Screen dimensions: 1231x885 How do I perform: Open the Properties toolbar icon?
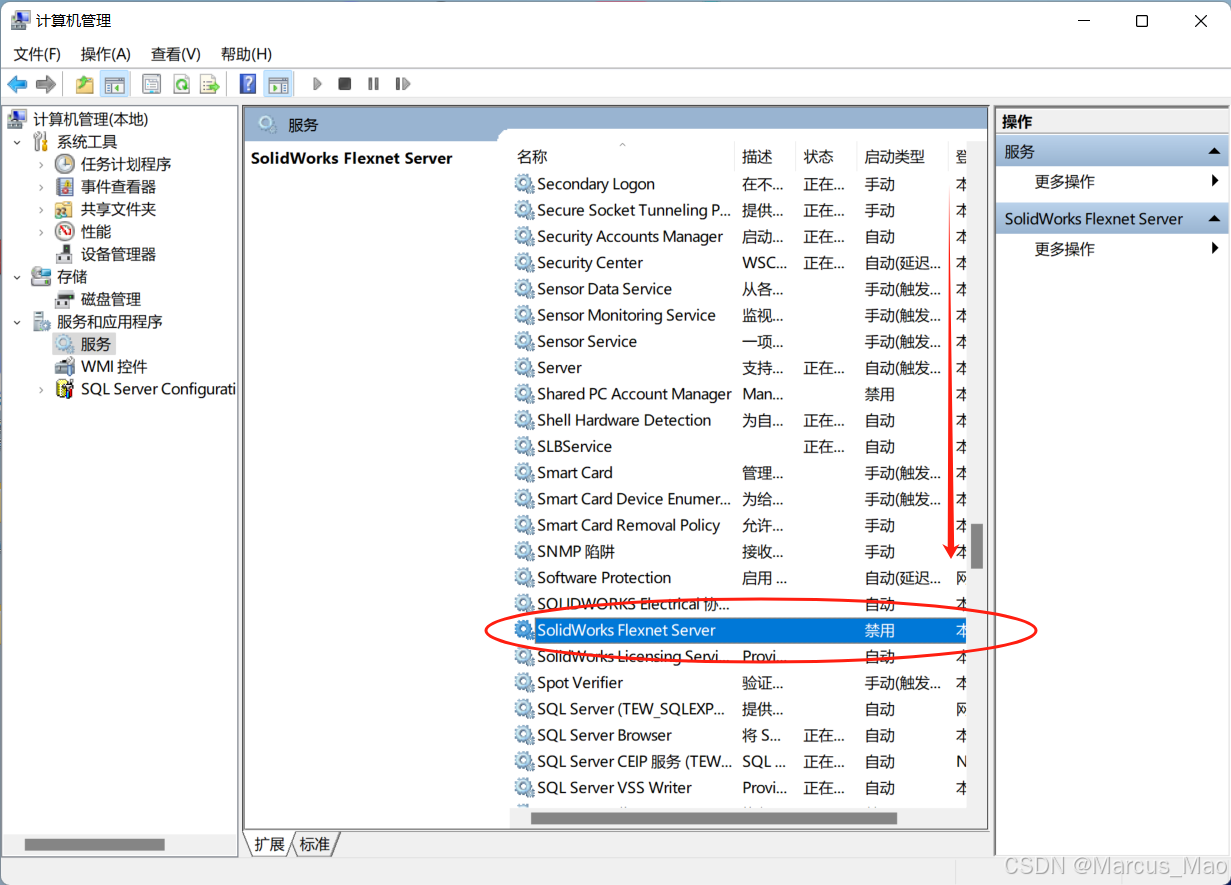tap(151, 84)
